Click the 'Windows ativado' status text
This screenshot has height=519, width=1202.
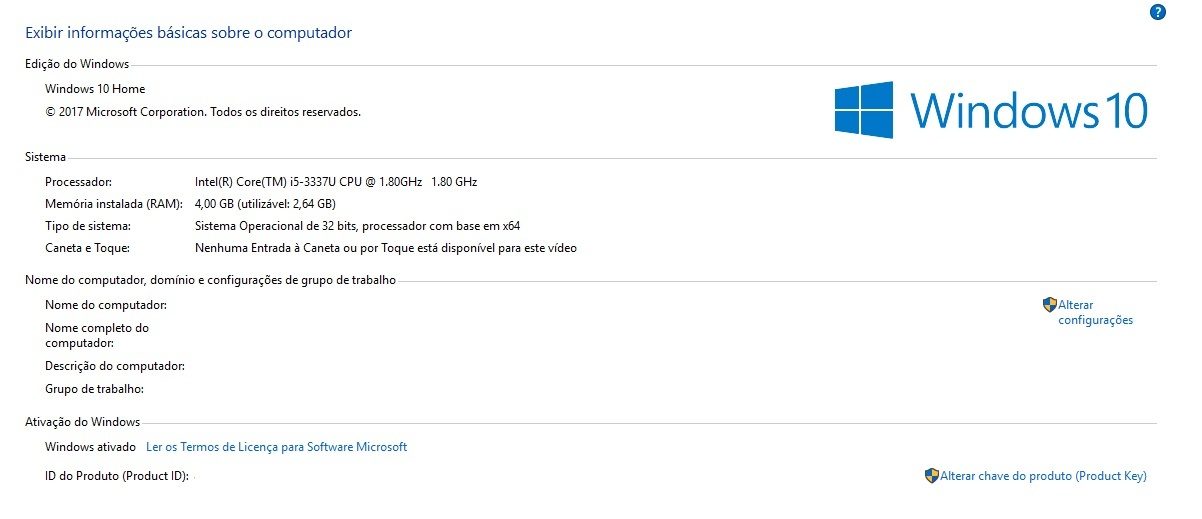(90, 447)
